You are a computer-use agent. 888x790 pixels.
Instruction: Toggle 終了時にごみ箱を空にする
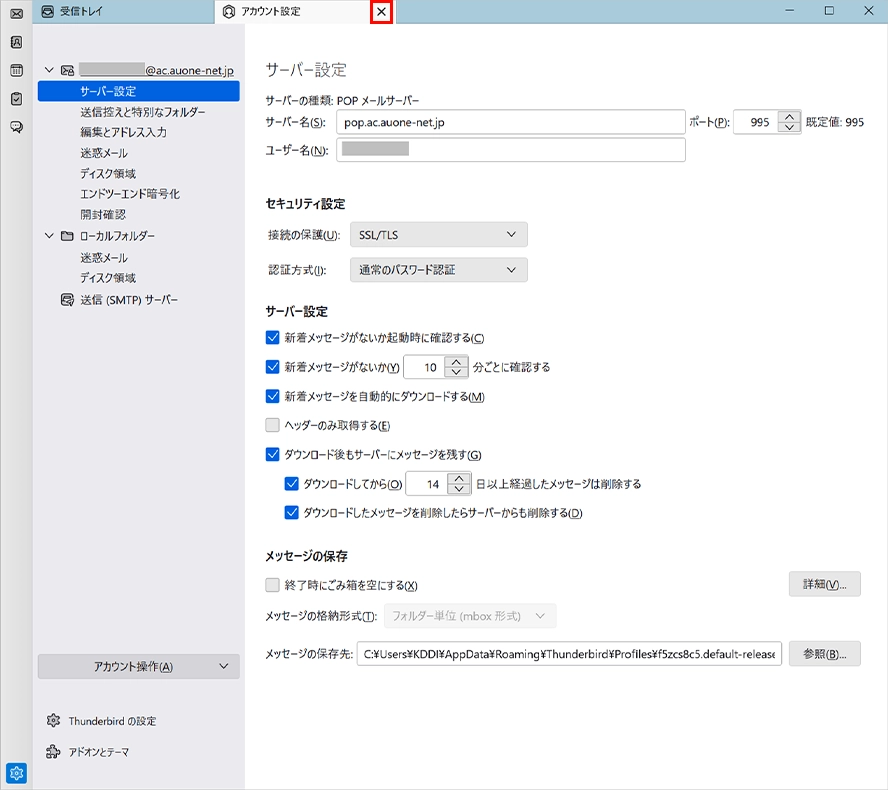pyautogui.click(x=272, y=587)
